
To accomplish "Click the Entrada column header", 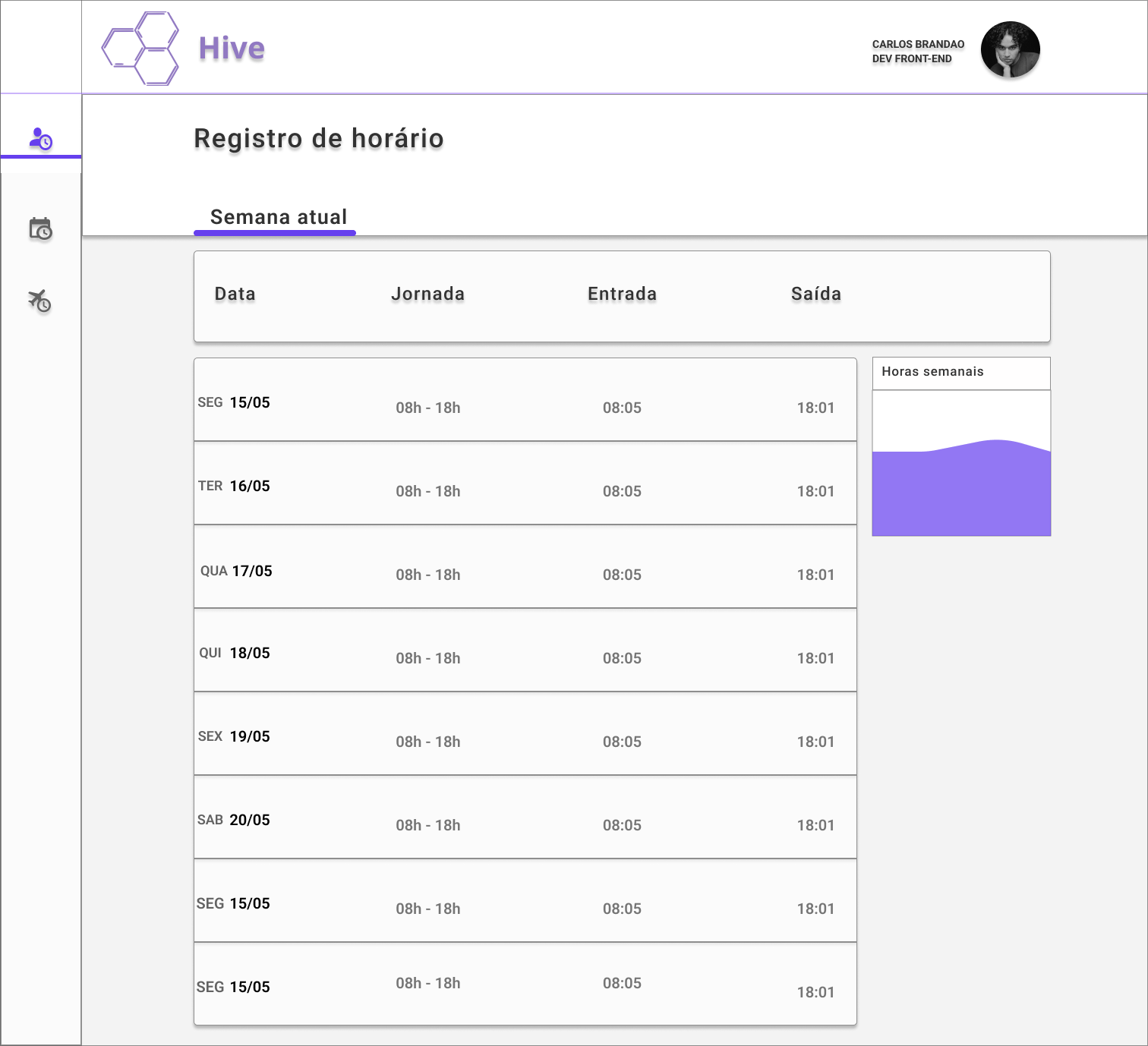I will point(622,294).
